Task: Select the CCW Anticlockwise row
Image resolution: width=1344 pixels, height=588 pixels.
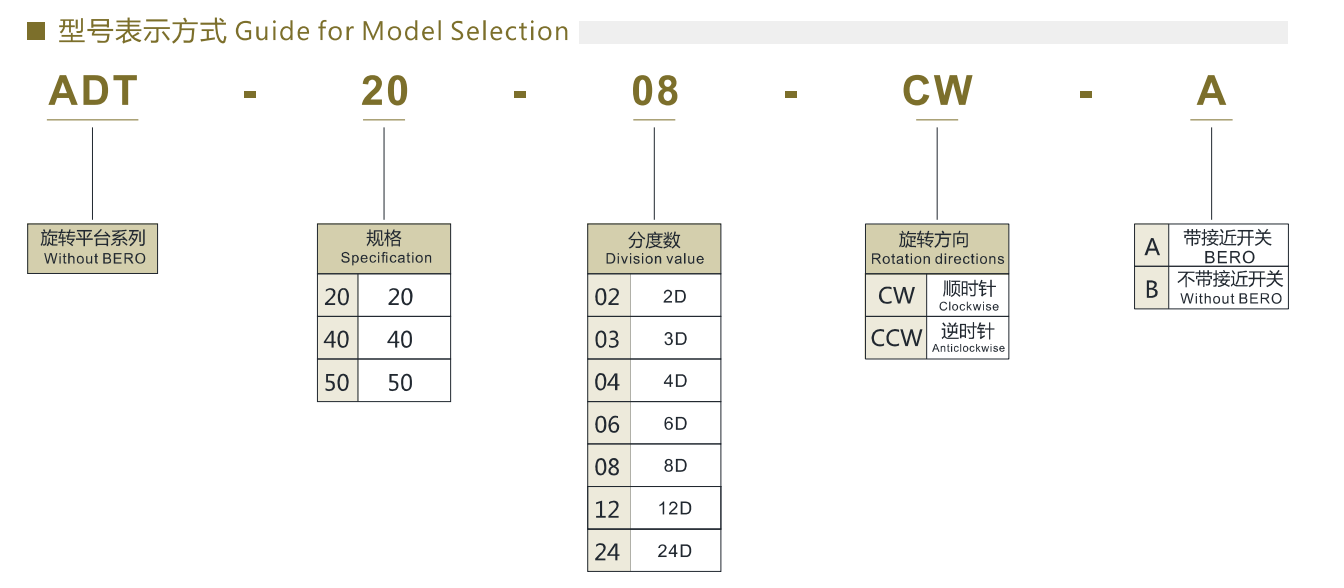Action: pyautogui.click(x=937, y=337)
